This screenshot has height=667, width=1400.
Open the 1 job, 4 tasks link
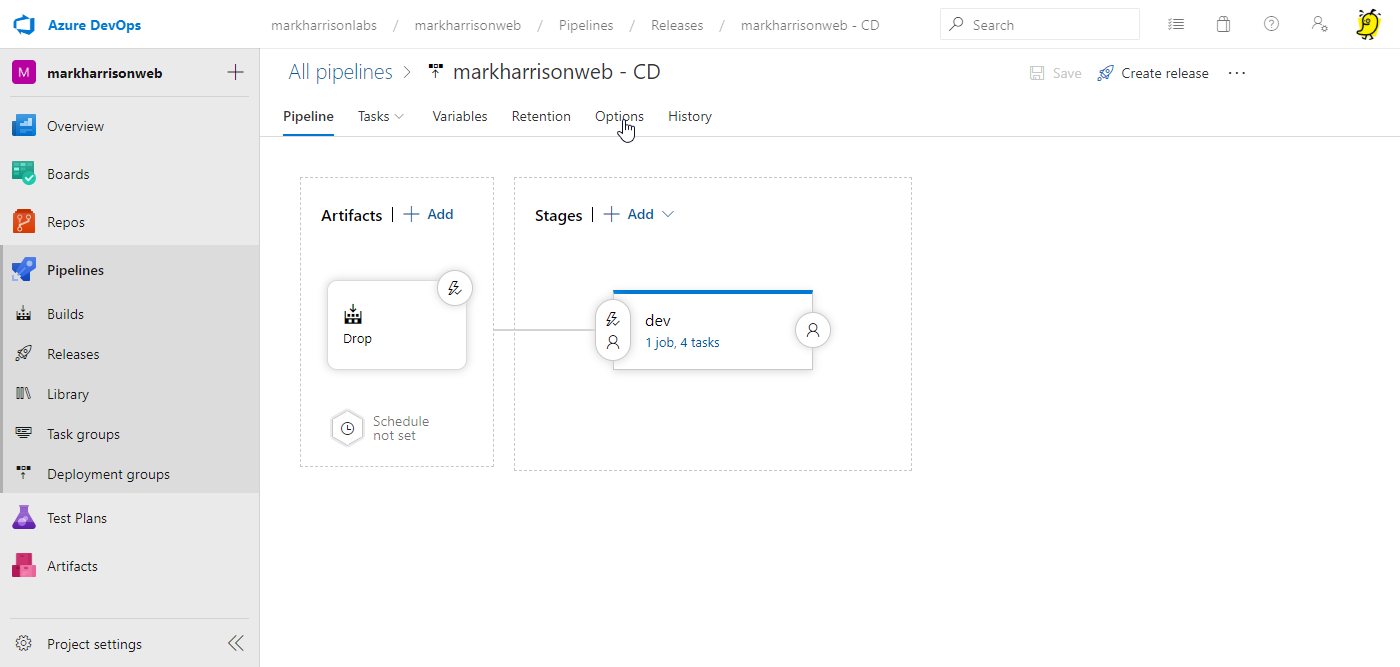(x=682, y=343)
